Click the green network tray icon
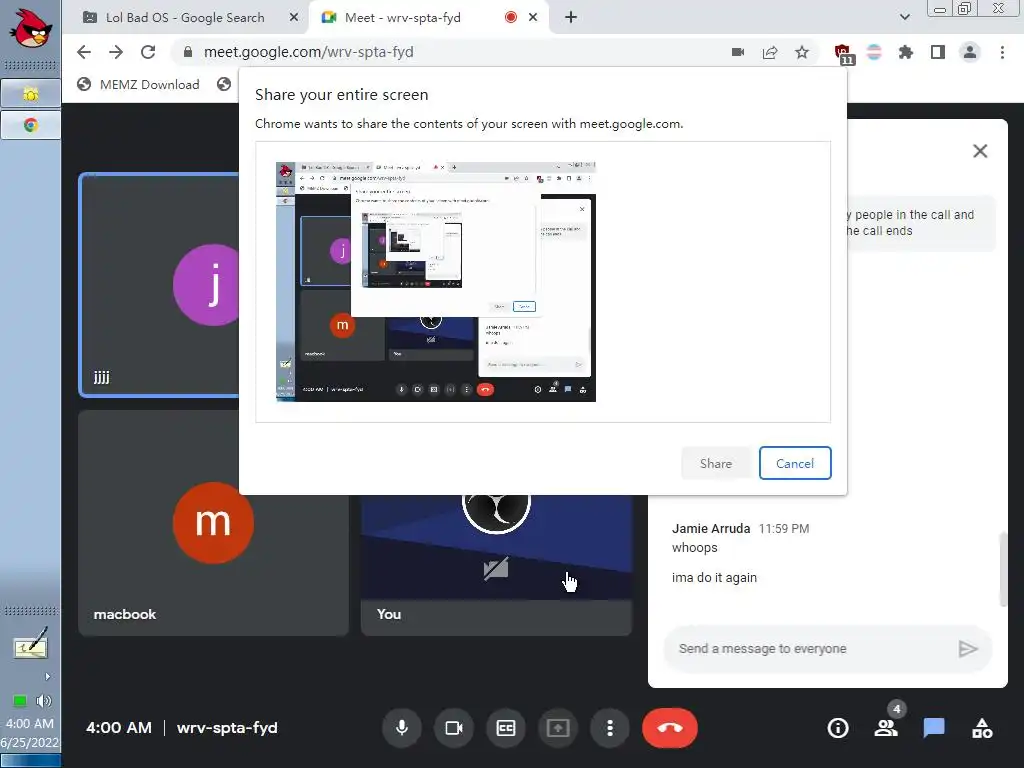 [20, 701]
